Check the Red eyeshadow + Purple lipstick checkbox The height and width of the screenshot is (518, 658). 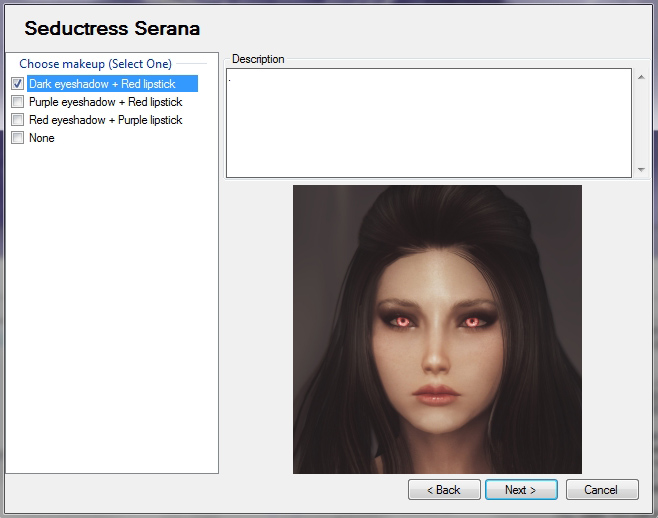tap(18, 120)
